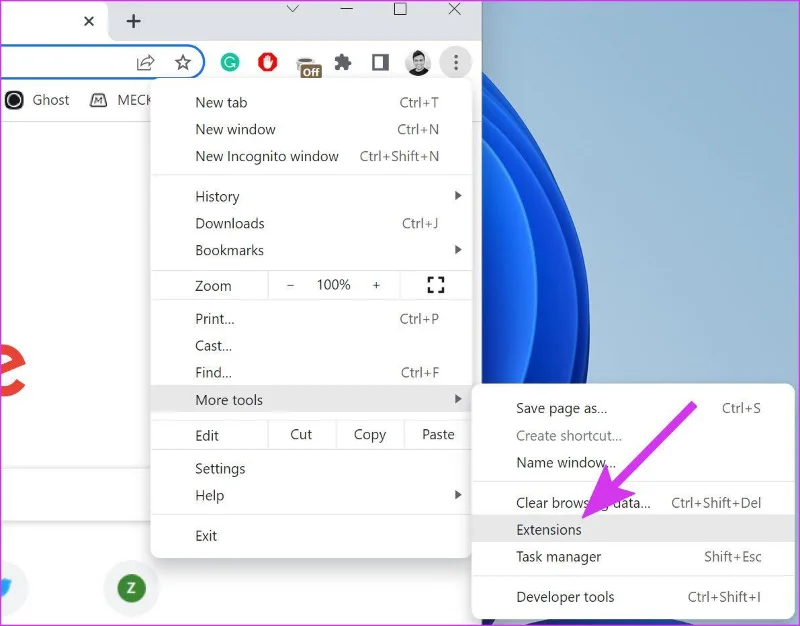The height and width of the screenshot is (626, 800).
Task: Open Extensions from More tools submenu
Action: click(x=633, y=530)
